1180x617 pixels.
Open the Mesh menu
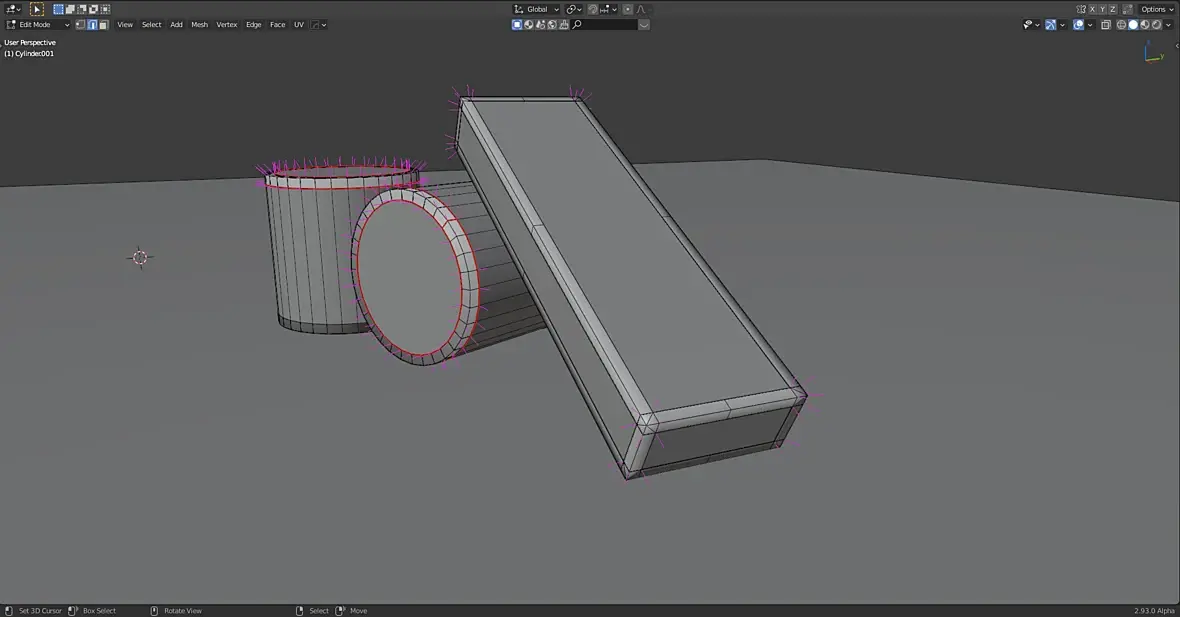[x=199, y=25]
